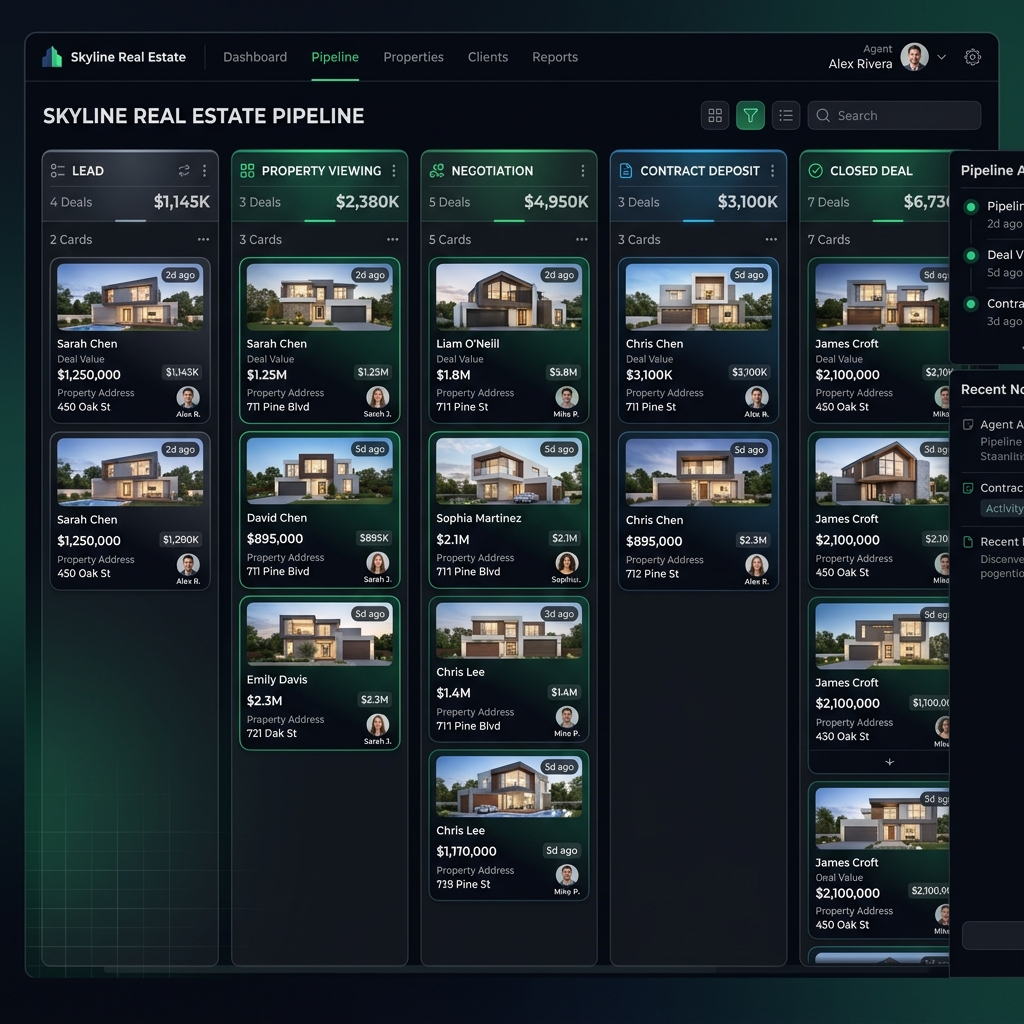Click the Property Viewing grid icon
1024x1024 pixels.
point(247,170)
